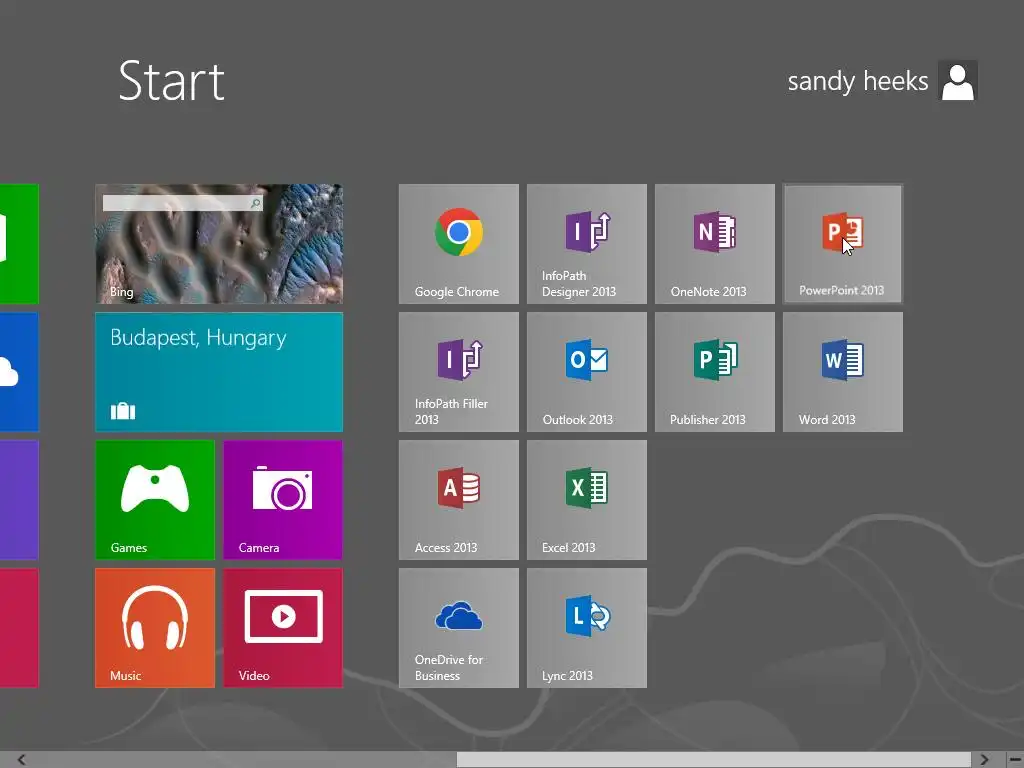The height and width of the screenshot is (768, 1024).
Task: Click the zoom-out minus button at corner
Action: 1014,760
